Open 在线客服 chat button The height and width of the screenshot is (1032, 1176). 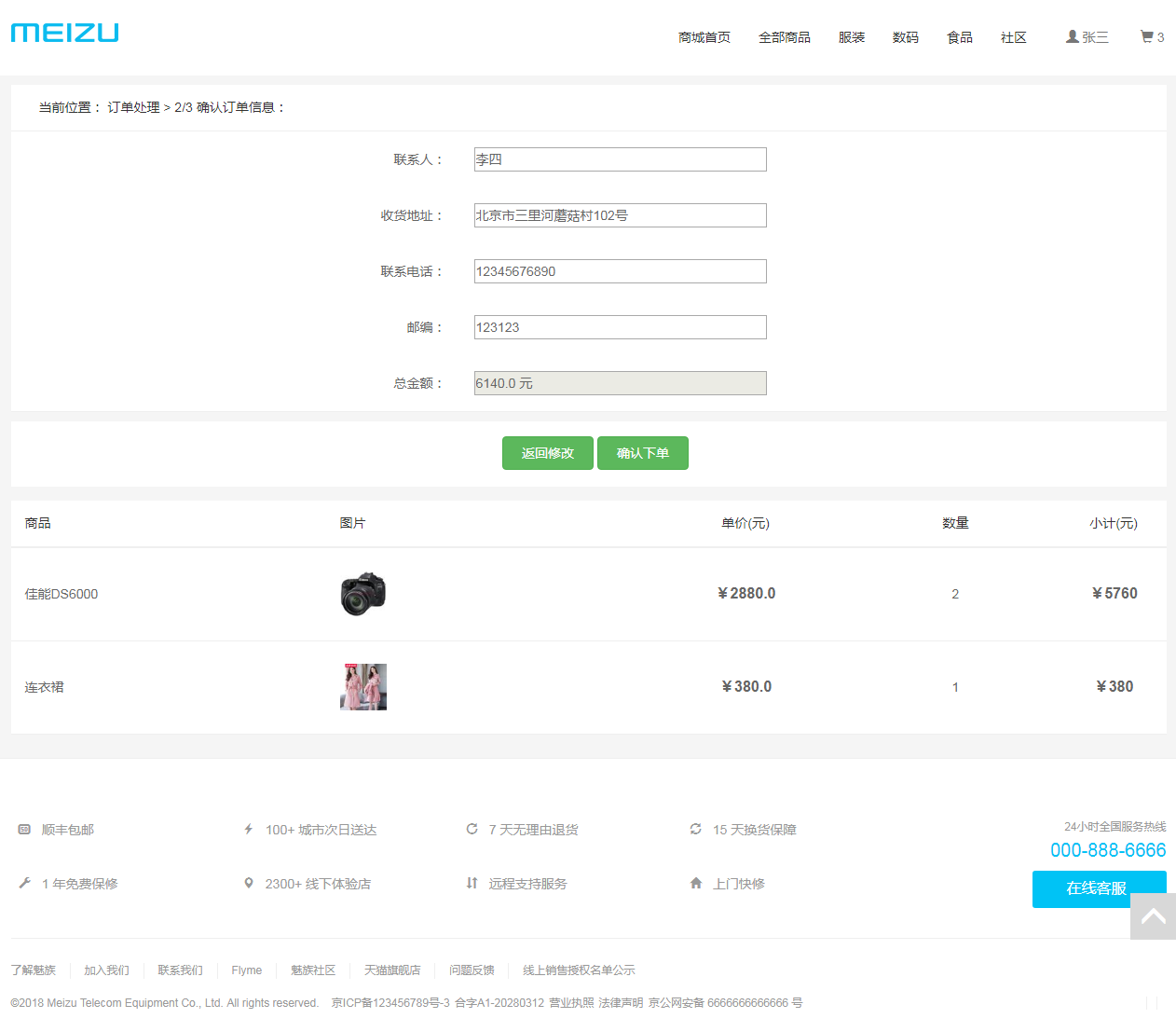pos(1099,888)
